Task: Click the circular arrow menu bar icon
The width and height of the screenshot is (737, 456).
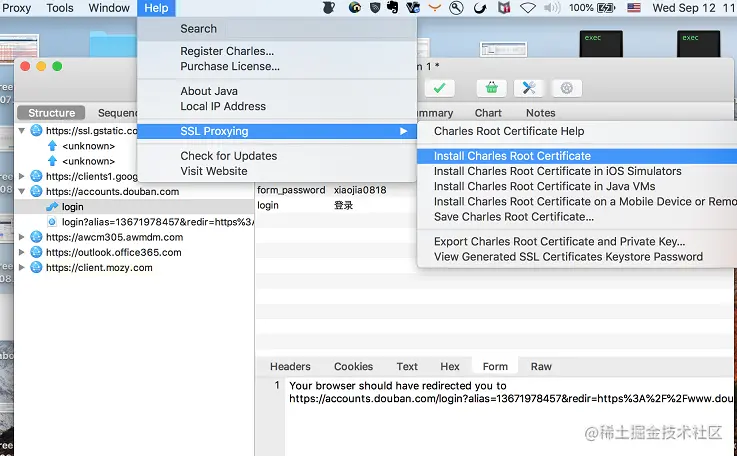Action: [x=480, y=8]
